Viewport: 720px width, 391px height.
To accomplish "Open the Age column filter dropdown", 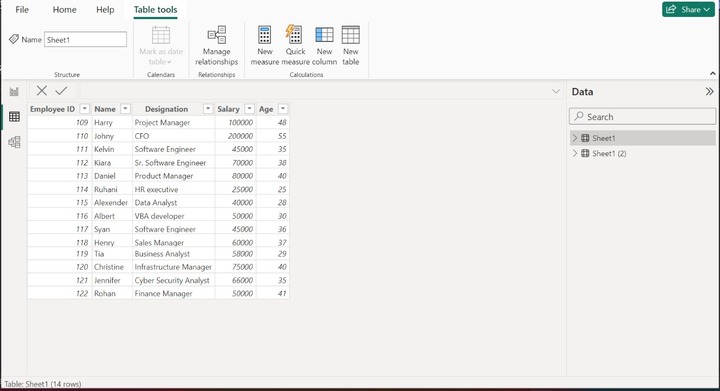I will 283,109.
